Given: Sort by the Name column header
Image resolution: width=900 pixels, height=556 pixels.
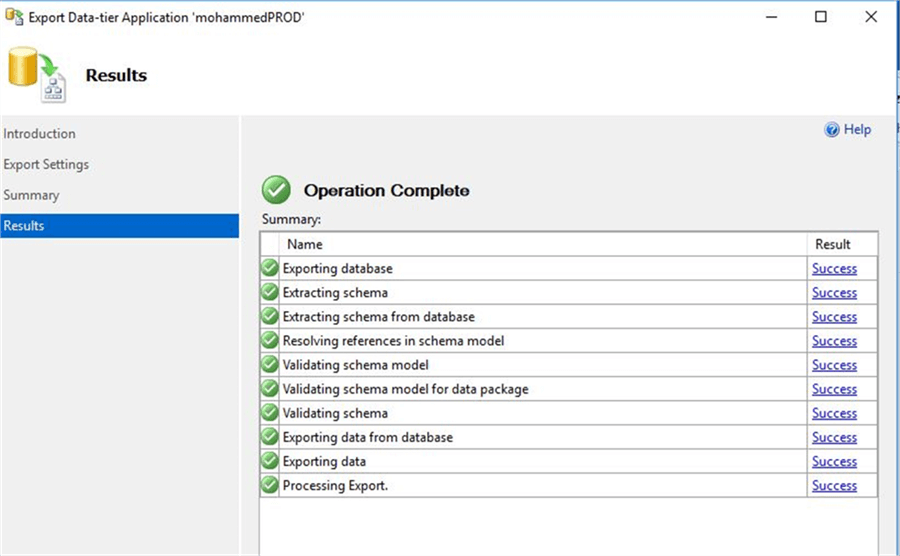Looking at the screenshot, I should tap(542, 244).
